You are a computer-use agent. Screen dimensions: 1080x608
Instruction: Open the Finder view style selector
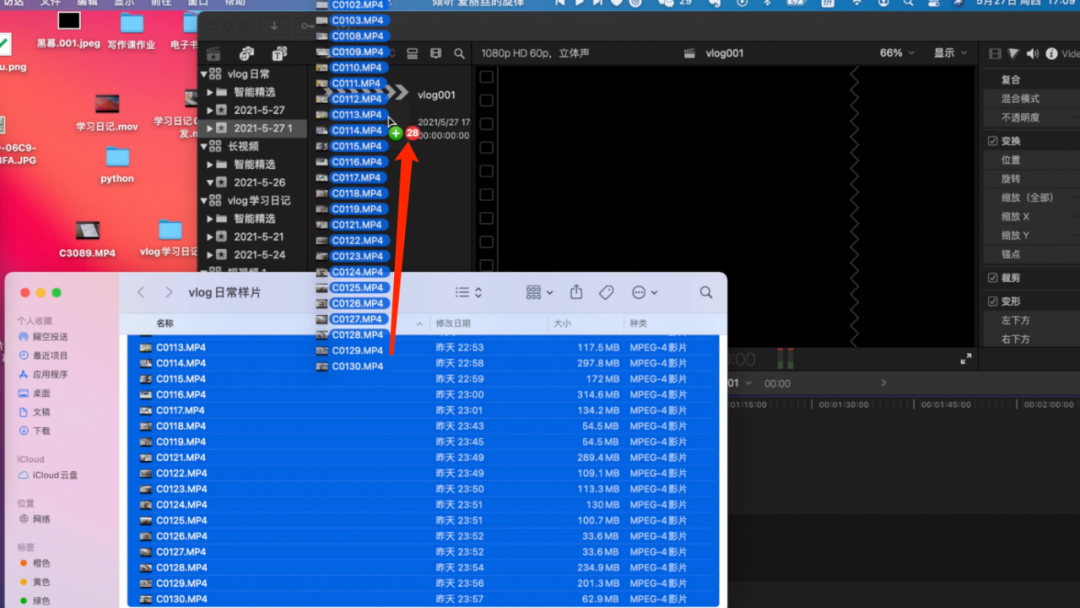(x=468, y=292)
